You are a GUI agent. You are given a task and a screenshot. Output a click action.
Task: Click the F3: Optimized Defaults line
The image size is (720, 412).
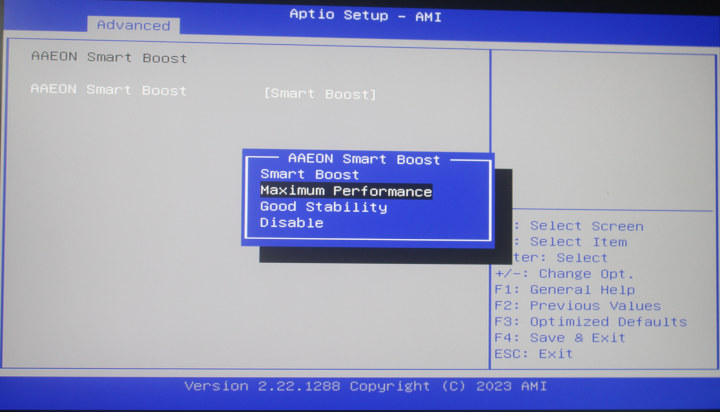[591, 322]
